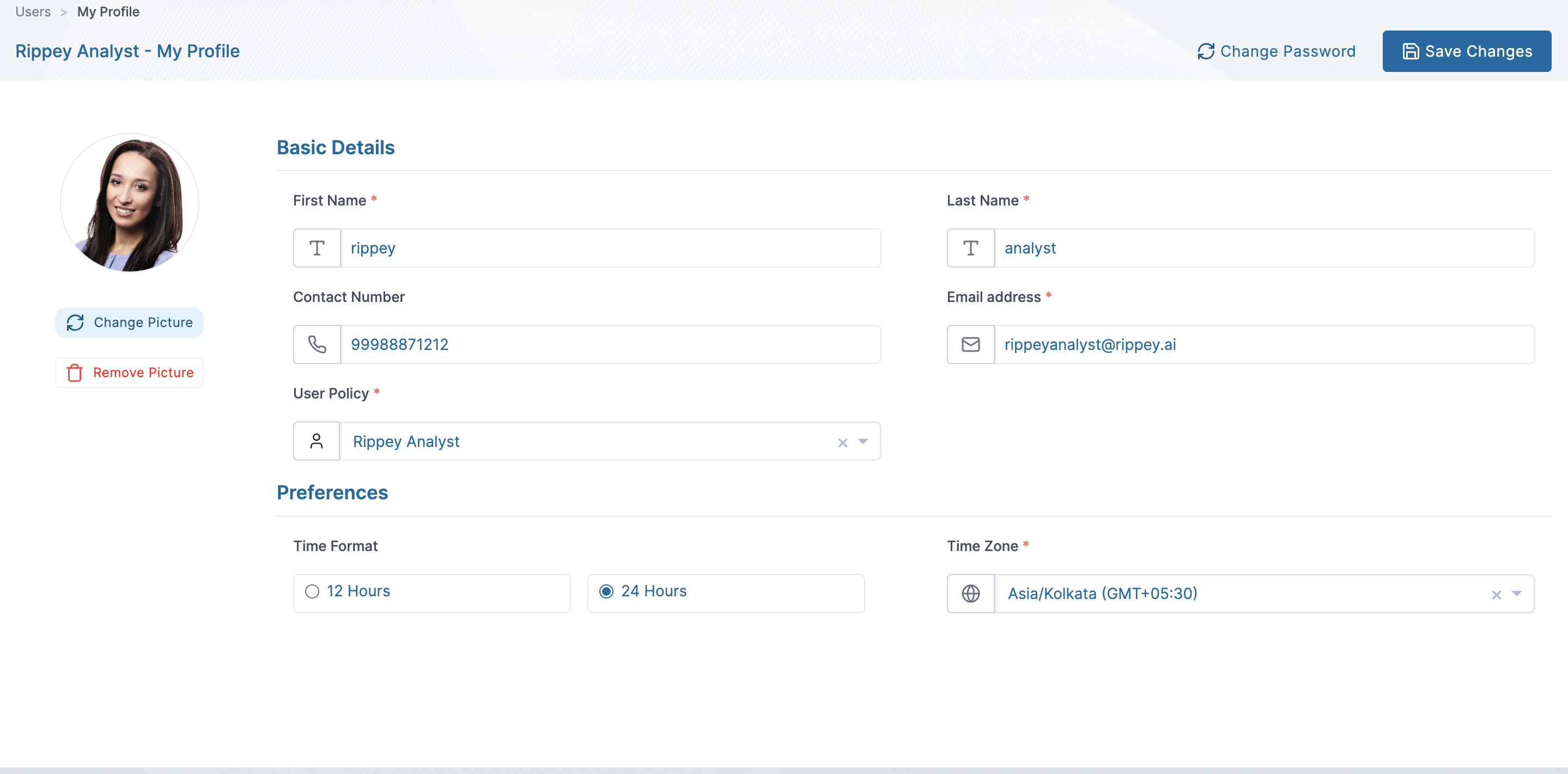This screenshot has width=1568, height=774.
Task: Click the text icon beside First Name
Action: tap(317, 249)
